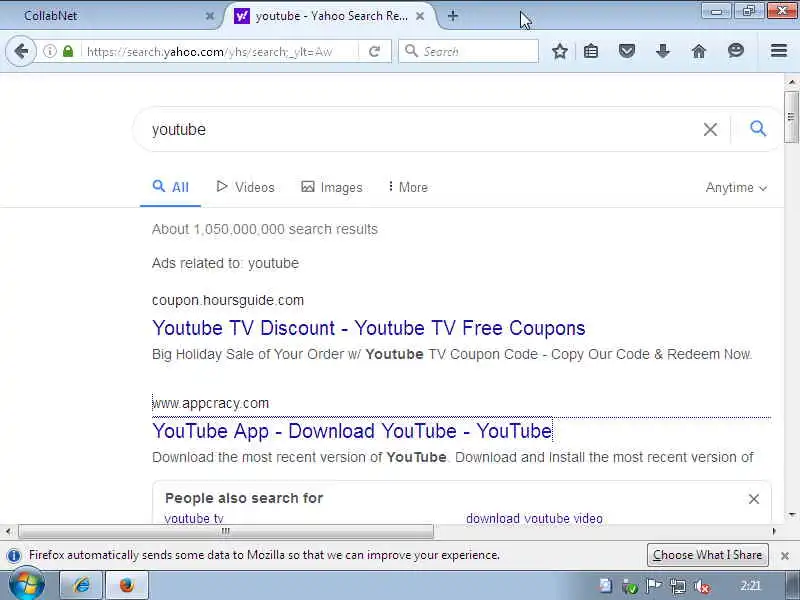Click the scroll right arrow
The width and height of the screenshot is (800, 600).
(x=774, y=532)
